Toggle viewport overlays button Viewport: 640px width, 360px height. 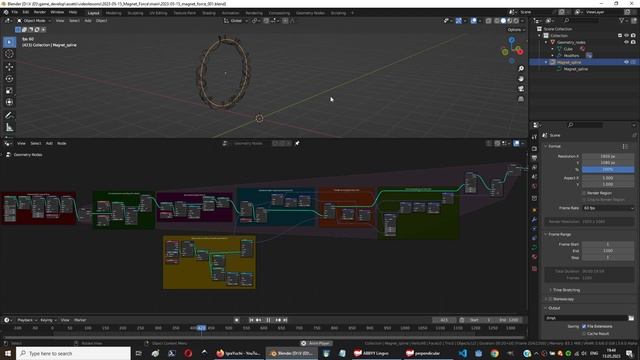(473, 21)
